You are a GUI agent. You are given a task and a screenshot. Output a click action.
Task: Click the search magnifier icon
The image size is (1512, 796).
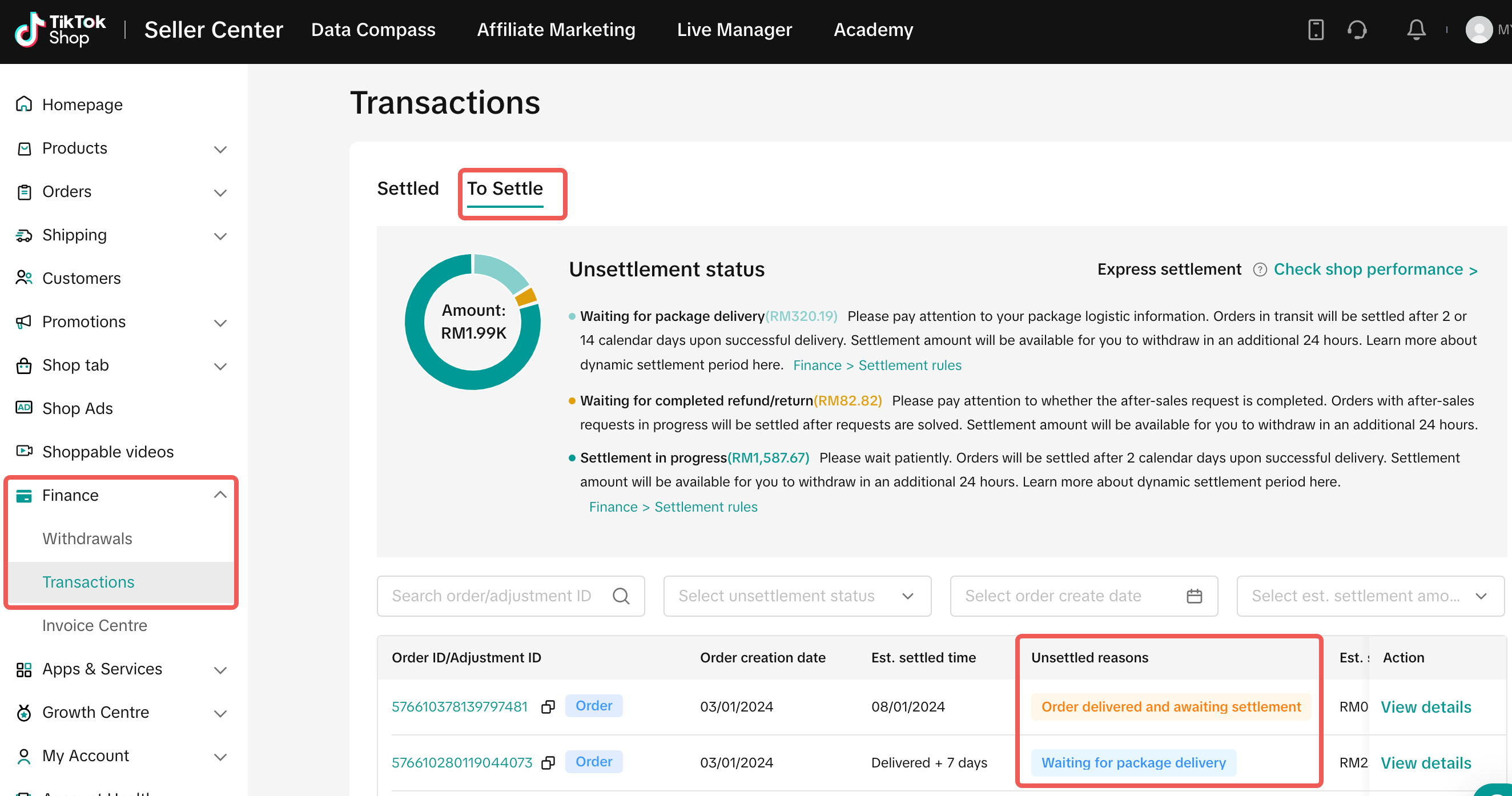click(621, 596)
